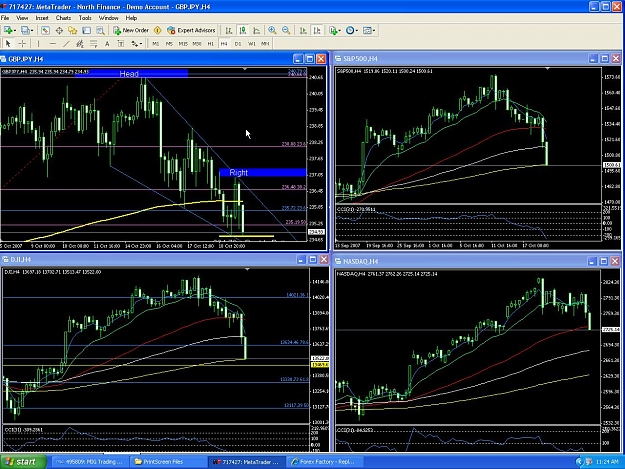Draw a horizontal line tool
Screen dimensions: 625x469
pyautogui.click(x=53, y=44)
